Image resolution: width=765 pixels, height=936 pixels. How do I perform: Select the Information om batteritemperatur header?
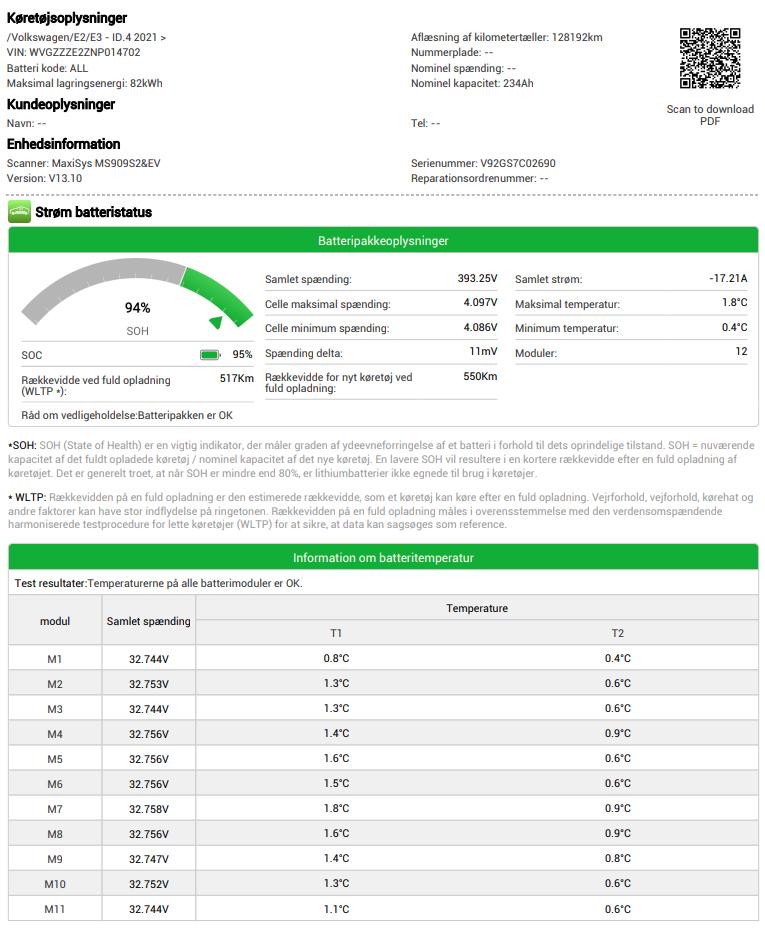coord(383,558)
